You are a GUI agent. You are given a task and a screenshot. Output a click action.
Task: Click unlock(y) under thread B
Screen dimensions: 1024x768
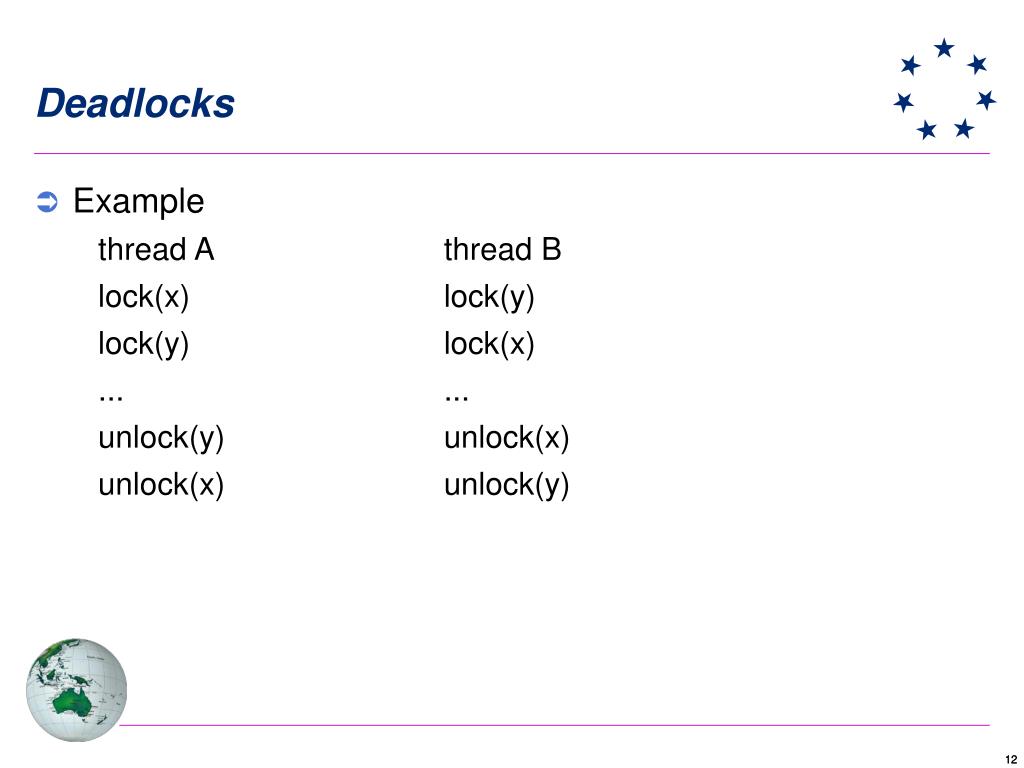coord(507,485)
